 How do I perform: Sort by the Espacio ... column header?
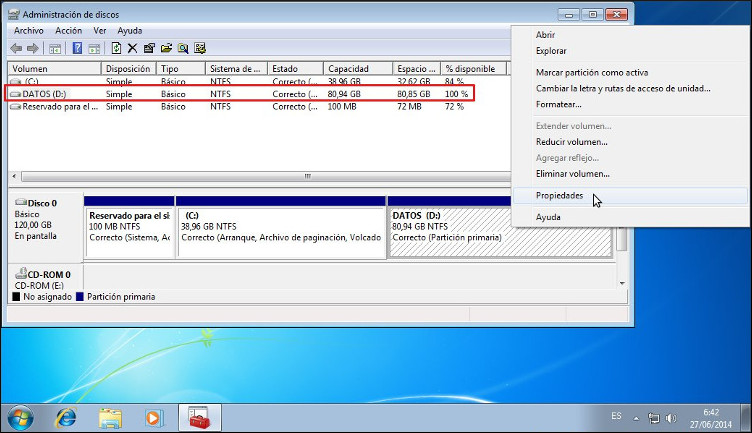tap(416, 69)
